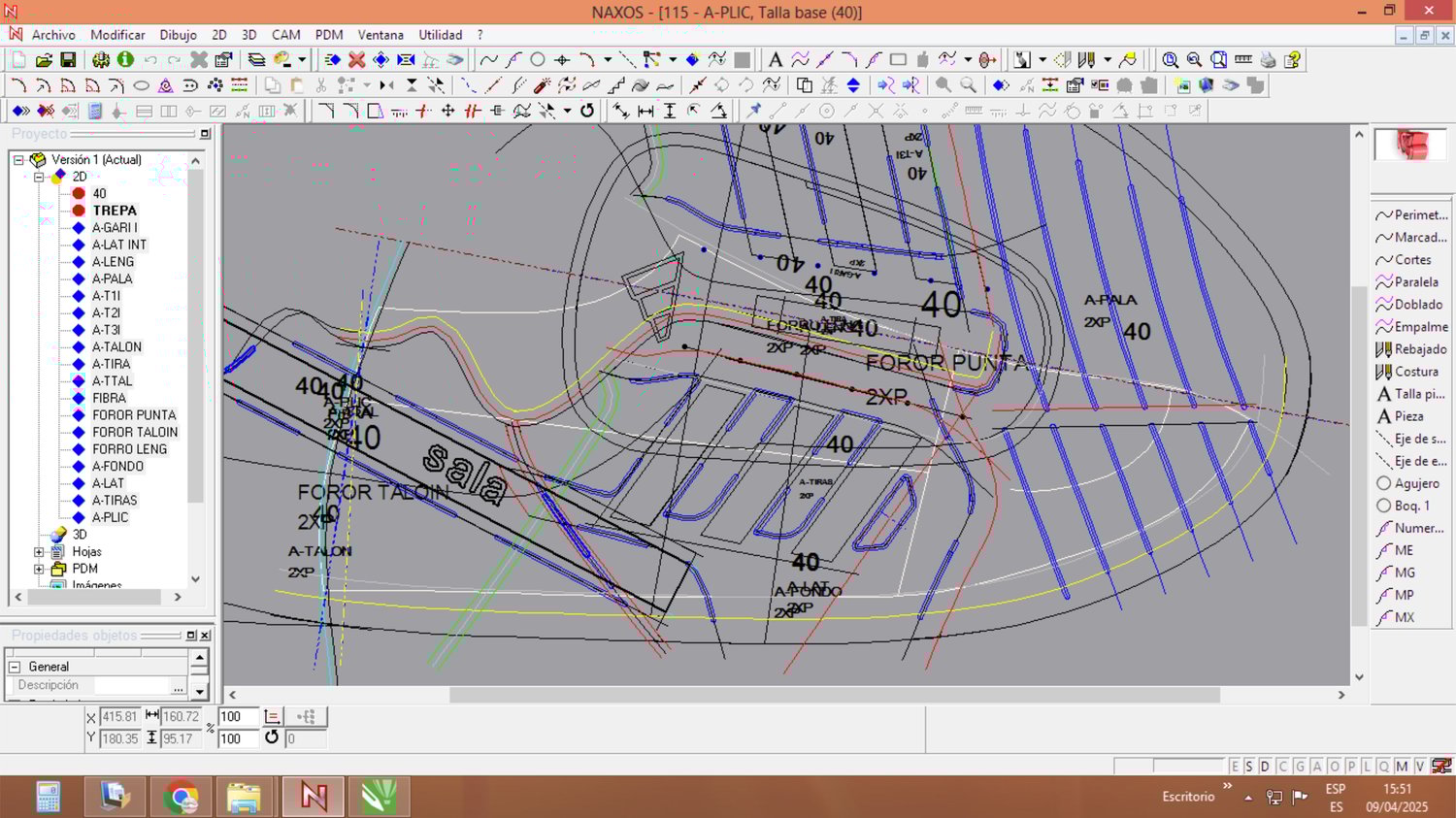Open the CAM menu
The width and height of the screenshot is (1456, 818).
(285, 35)
